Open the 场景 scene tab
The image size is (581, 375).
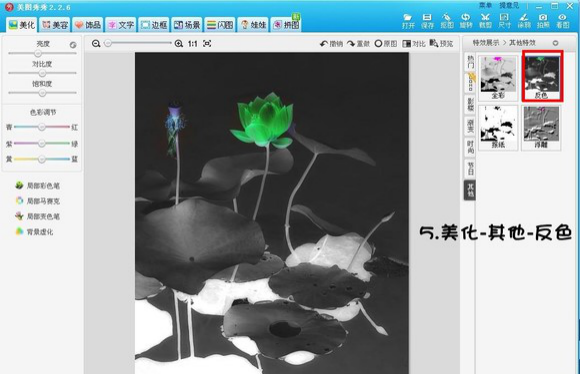(187, 25)
